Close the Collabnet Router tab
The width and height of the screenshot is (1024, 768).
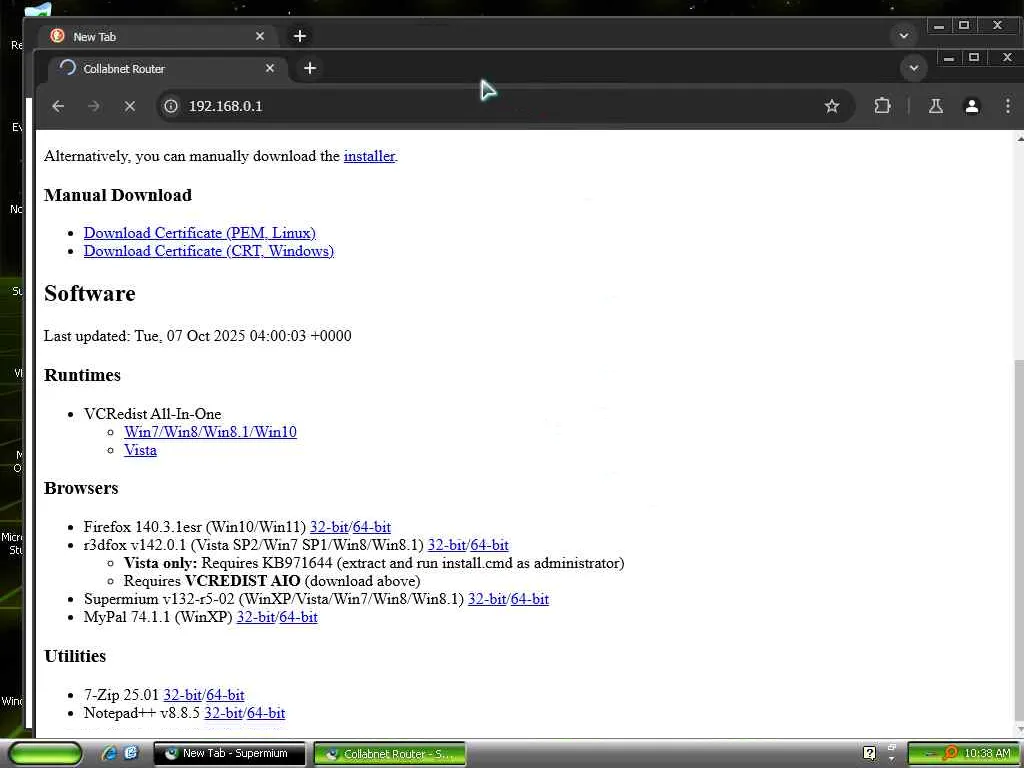click(x=270, y=68)
